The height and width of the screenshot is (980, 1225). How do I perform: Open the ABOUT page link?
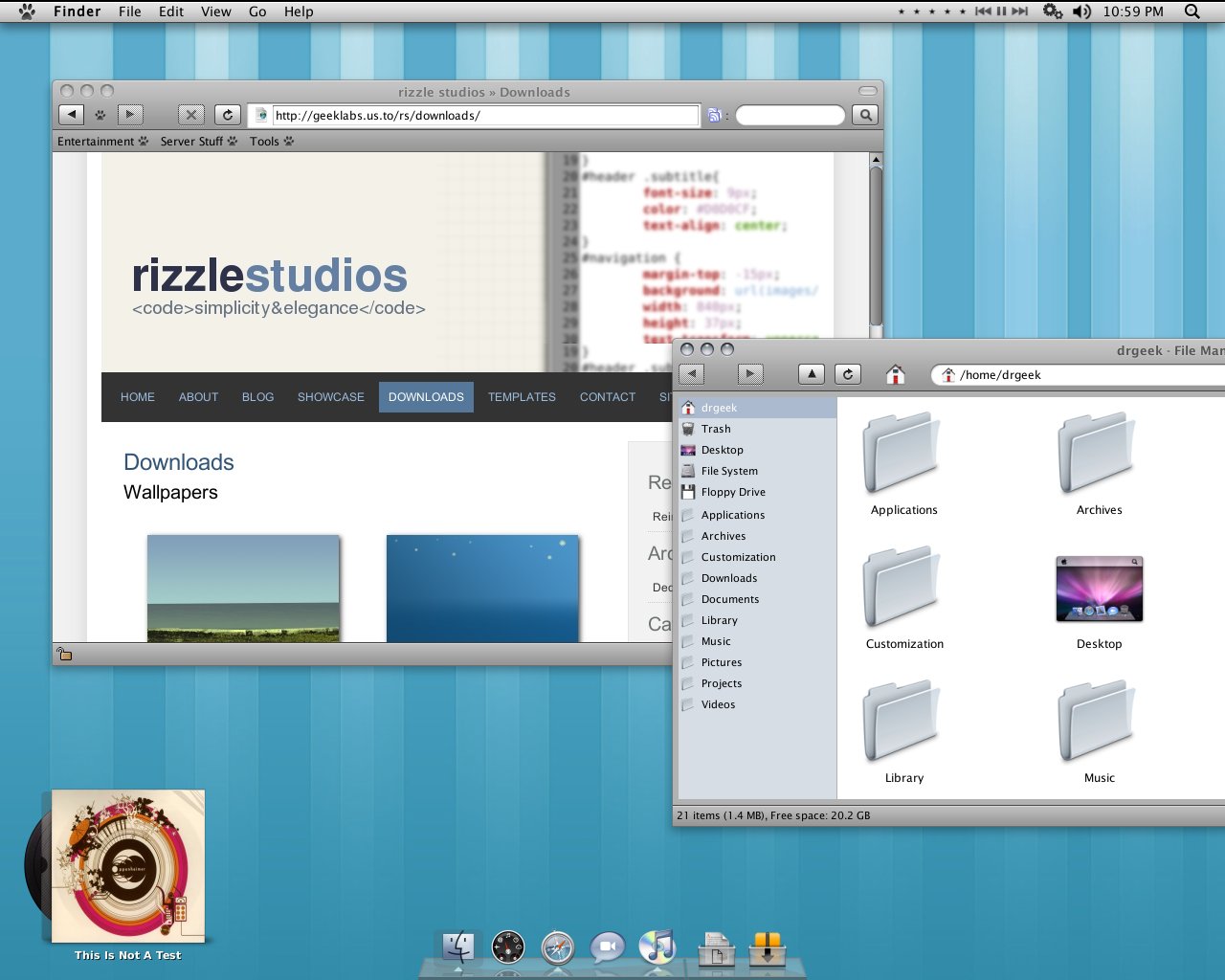coord(198,397)
